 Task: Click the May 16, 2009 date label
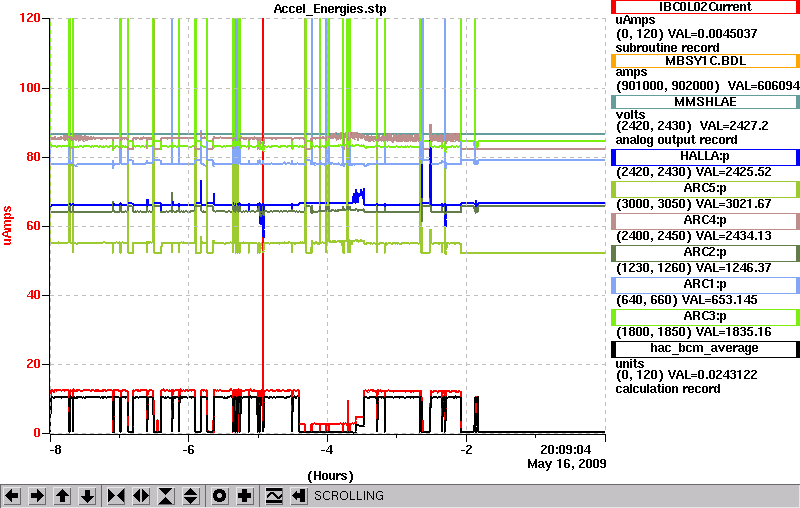click(566, 464)
